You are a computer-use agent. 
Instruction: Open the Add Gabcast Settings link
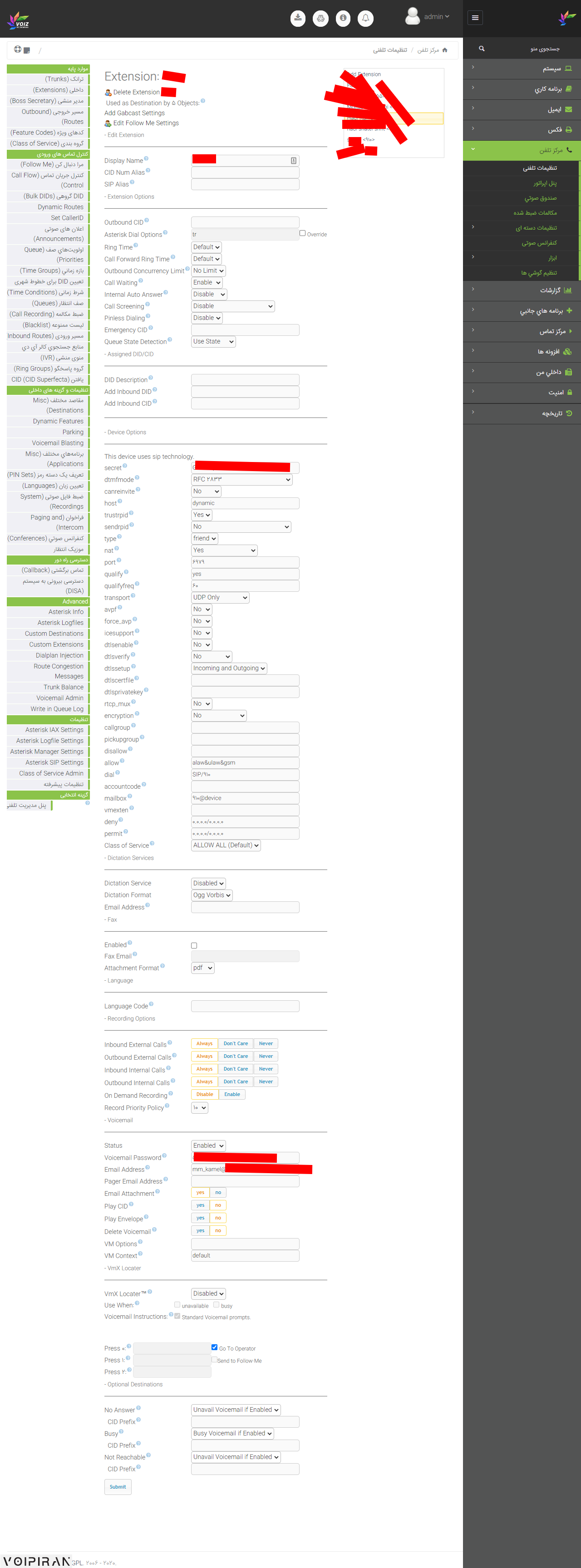tap(135, 113)
